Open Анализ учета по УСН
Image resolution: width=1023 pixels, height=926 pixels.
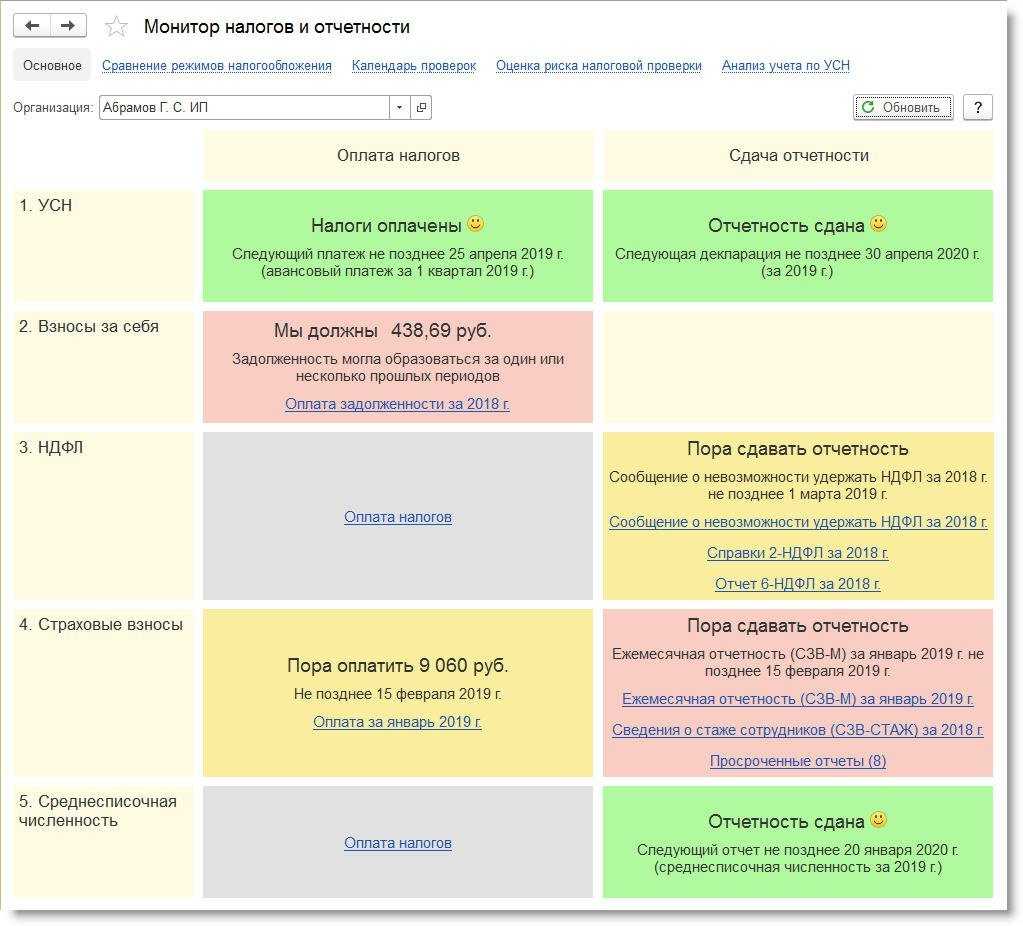[x=786, y=66]
